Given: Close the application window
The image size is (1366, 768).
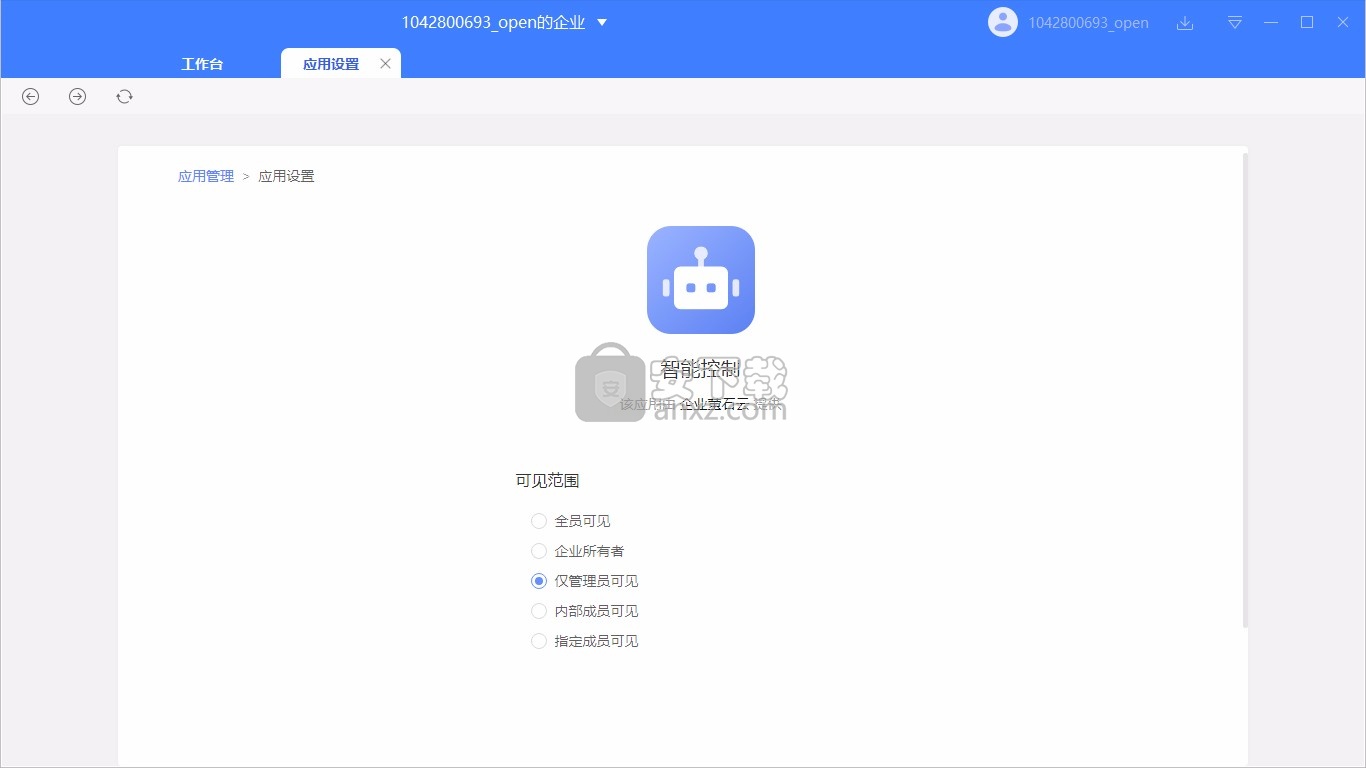Looking at the screenshot, I should point(1343,22).
